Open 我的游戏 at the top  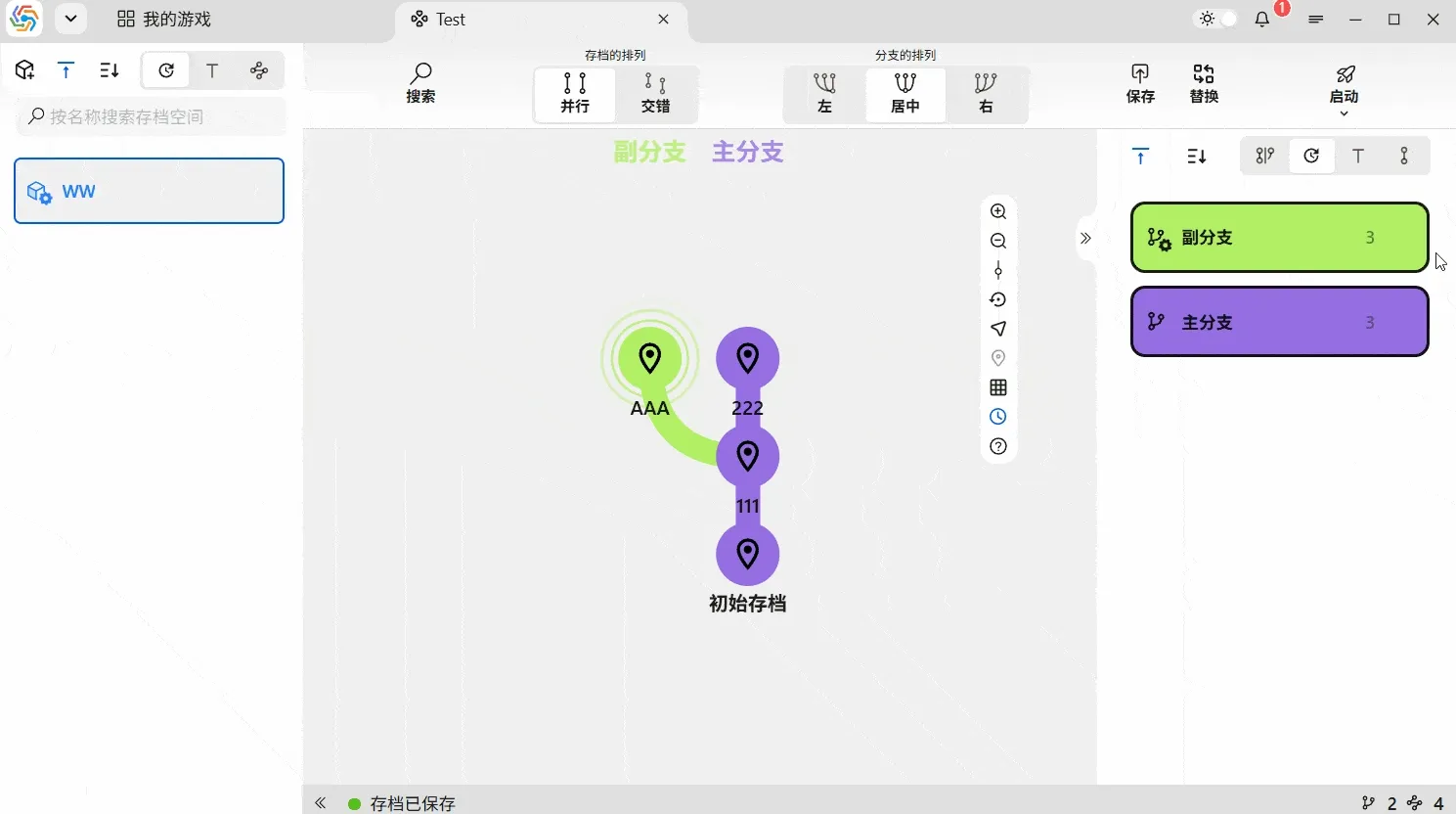coord(162,18)
